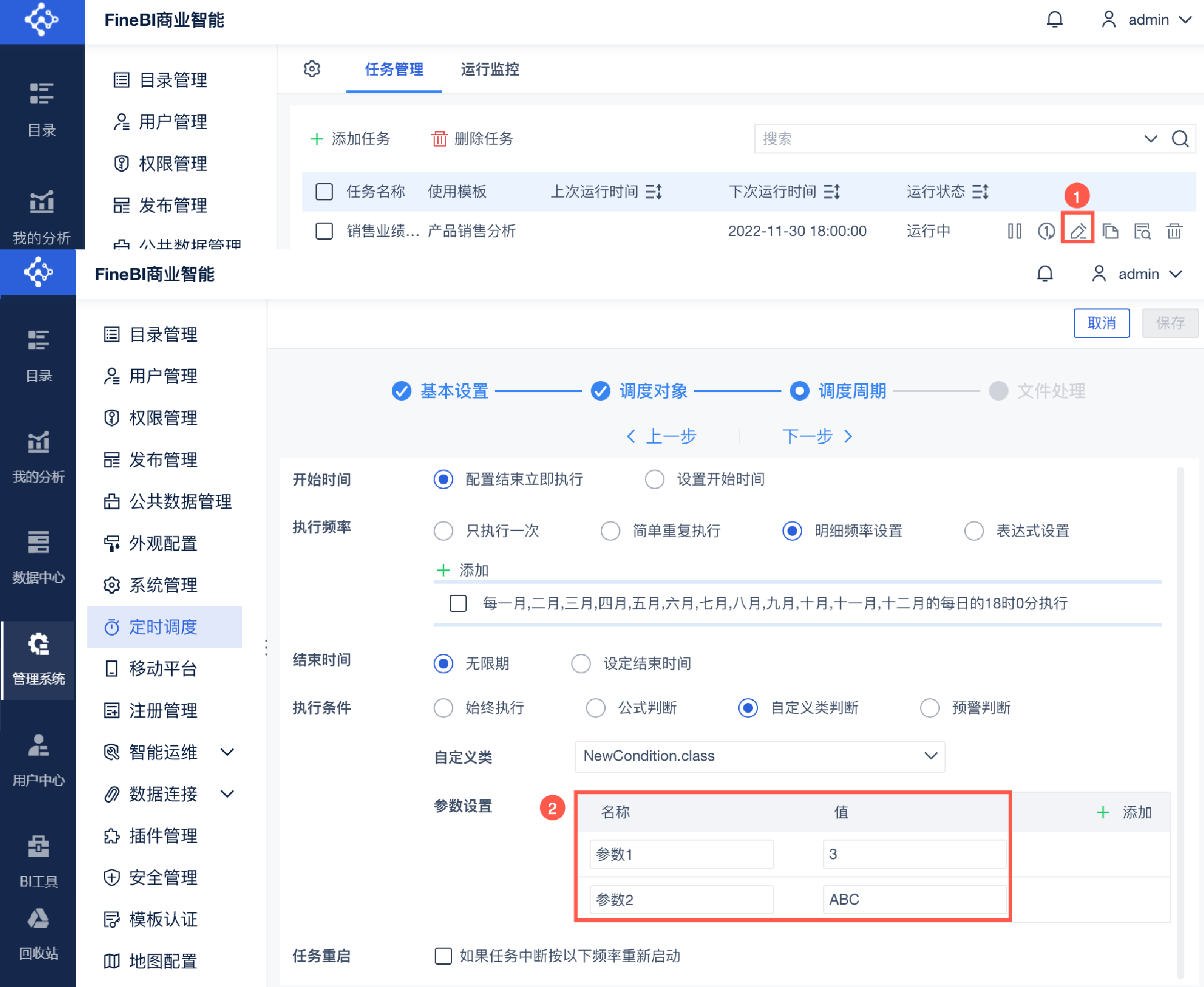Click the 取消 button
The height and width of the screenshot is (987, 1204).
point(1101,323)
